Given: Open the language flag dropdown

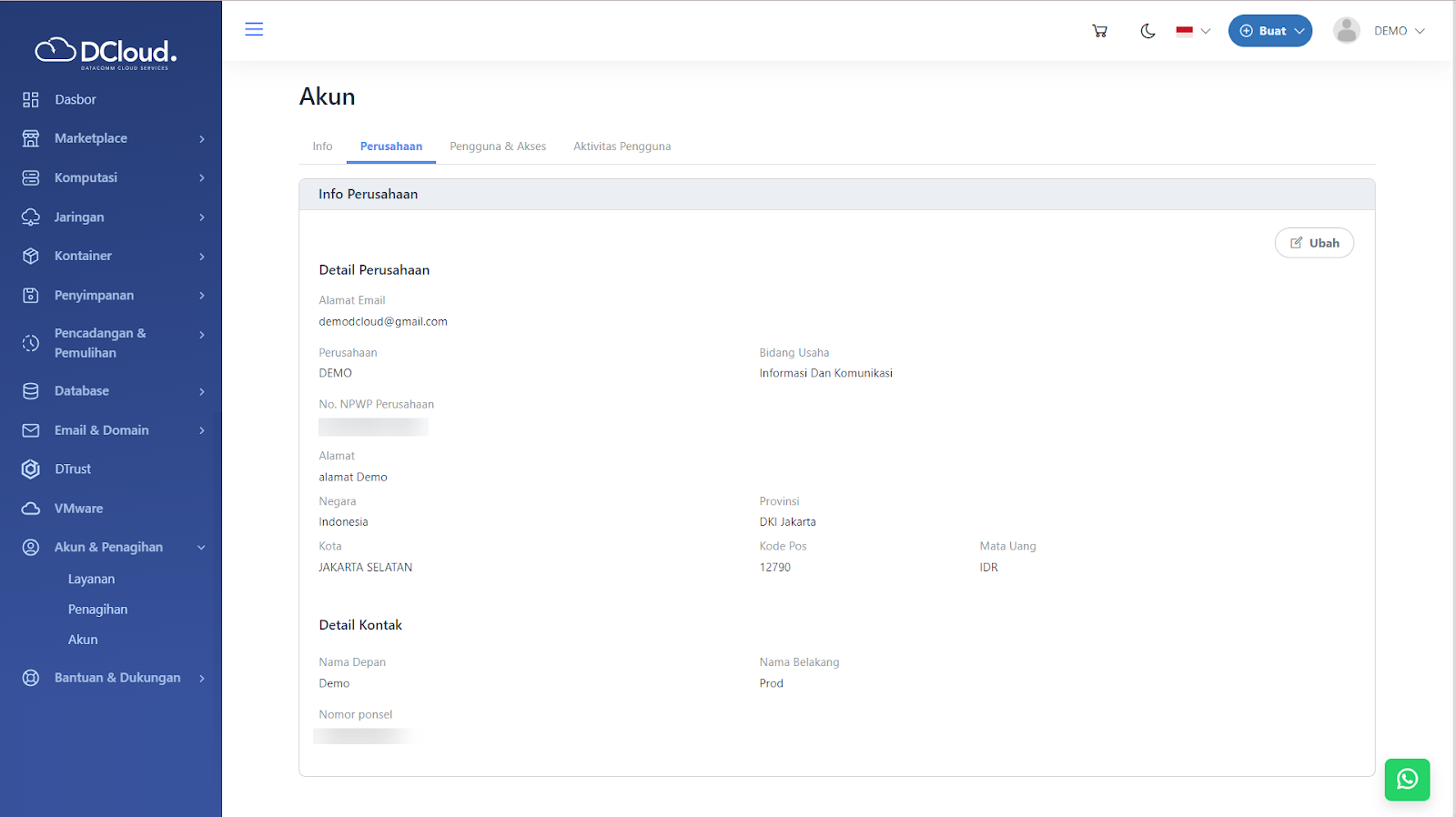Looking at the screenshot, I should (1192, 31).
